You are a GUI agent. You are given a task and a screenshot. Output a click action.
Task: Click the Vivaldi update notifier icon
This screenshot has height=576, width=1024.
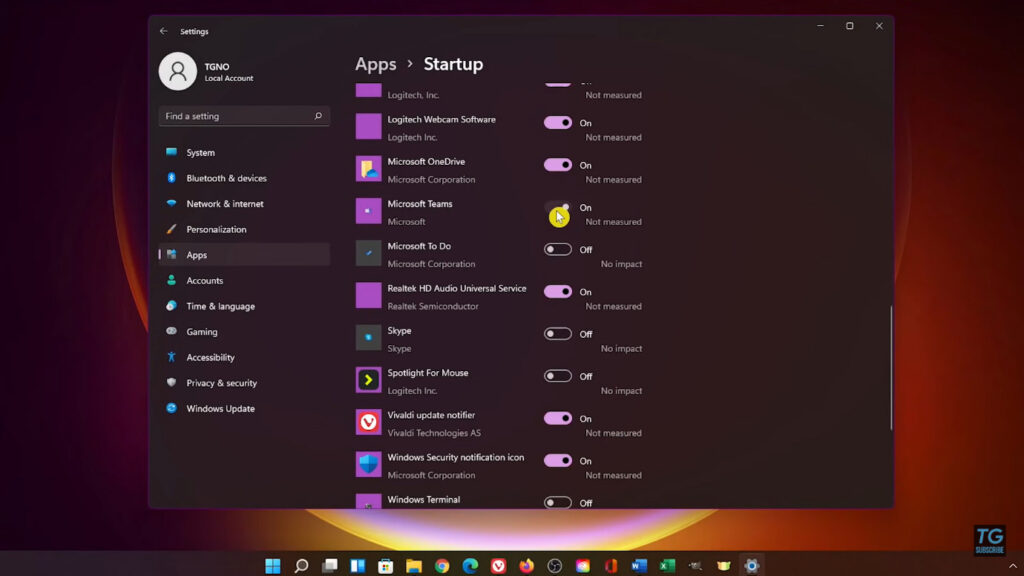(x=368, y=422)
